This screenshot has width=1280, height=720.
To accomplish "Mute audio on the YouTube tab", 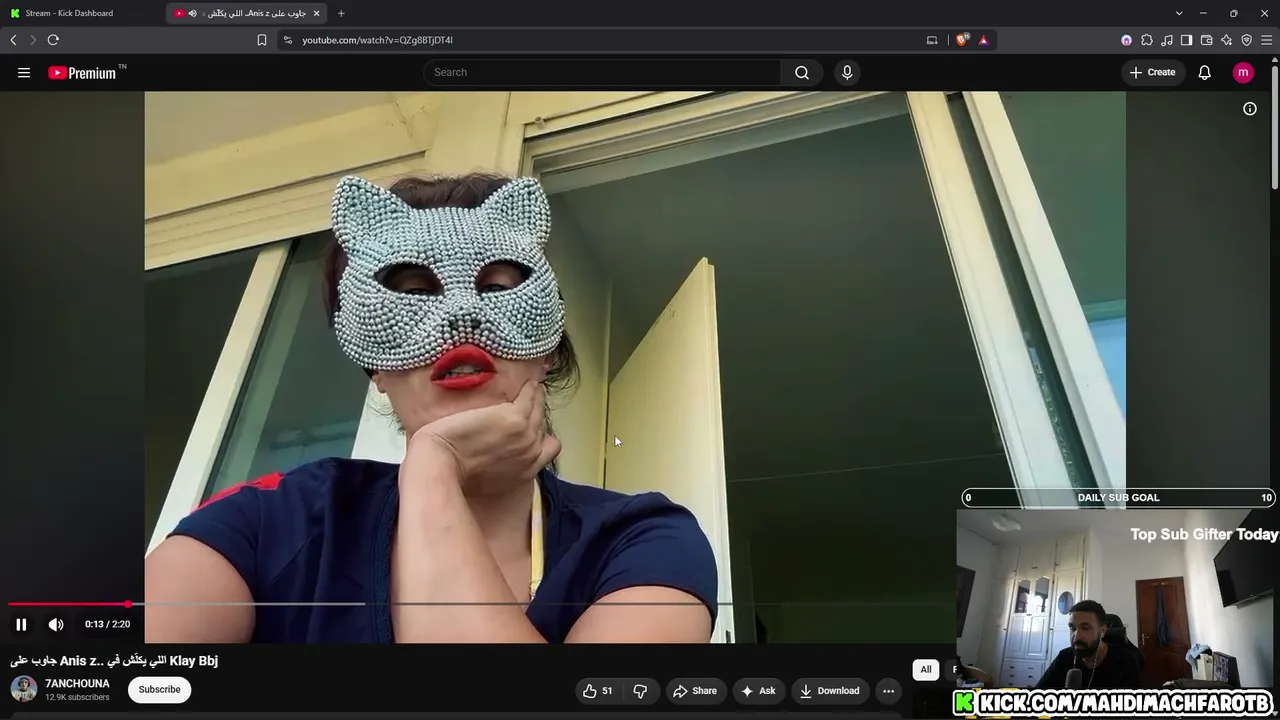I will pyautogui.click(x=193, y=13).
